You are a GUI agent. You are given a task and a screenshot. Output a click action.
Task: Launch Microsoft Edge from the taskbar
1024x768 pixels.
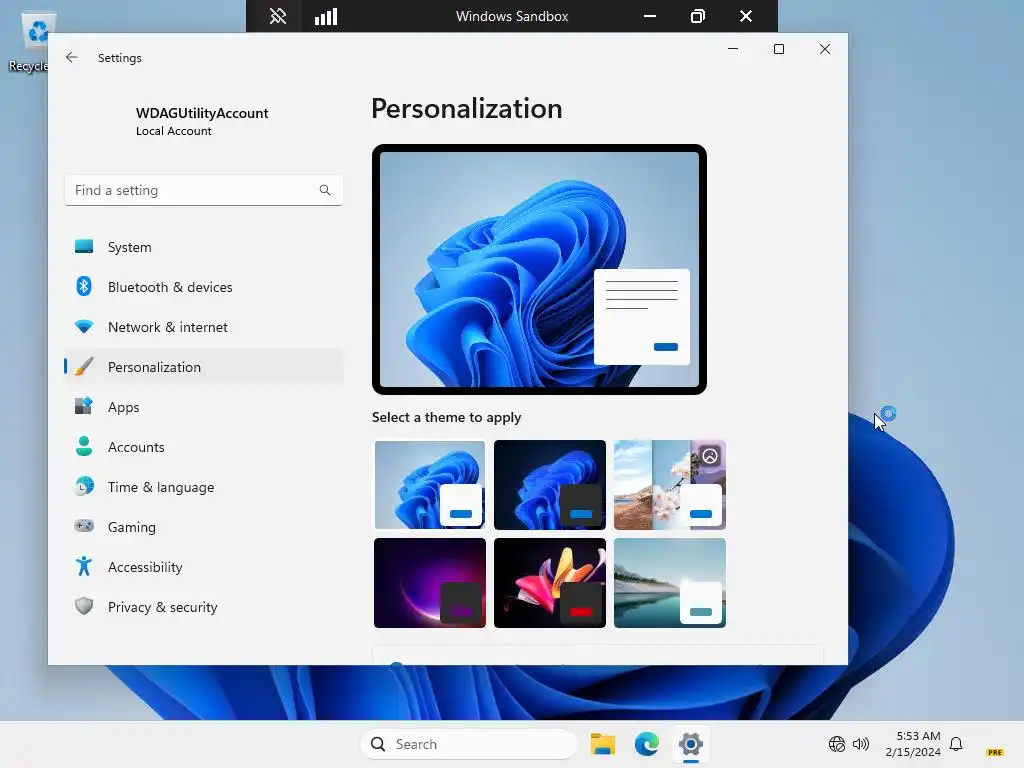click(647, 744)
